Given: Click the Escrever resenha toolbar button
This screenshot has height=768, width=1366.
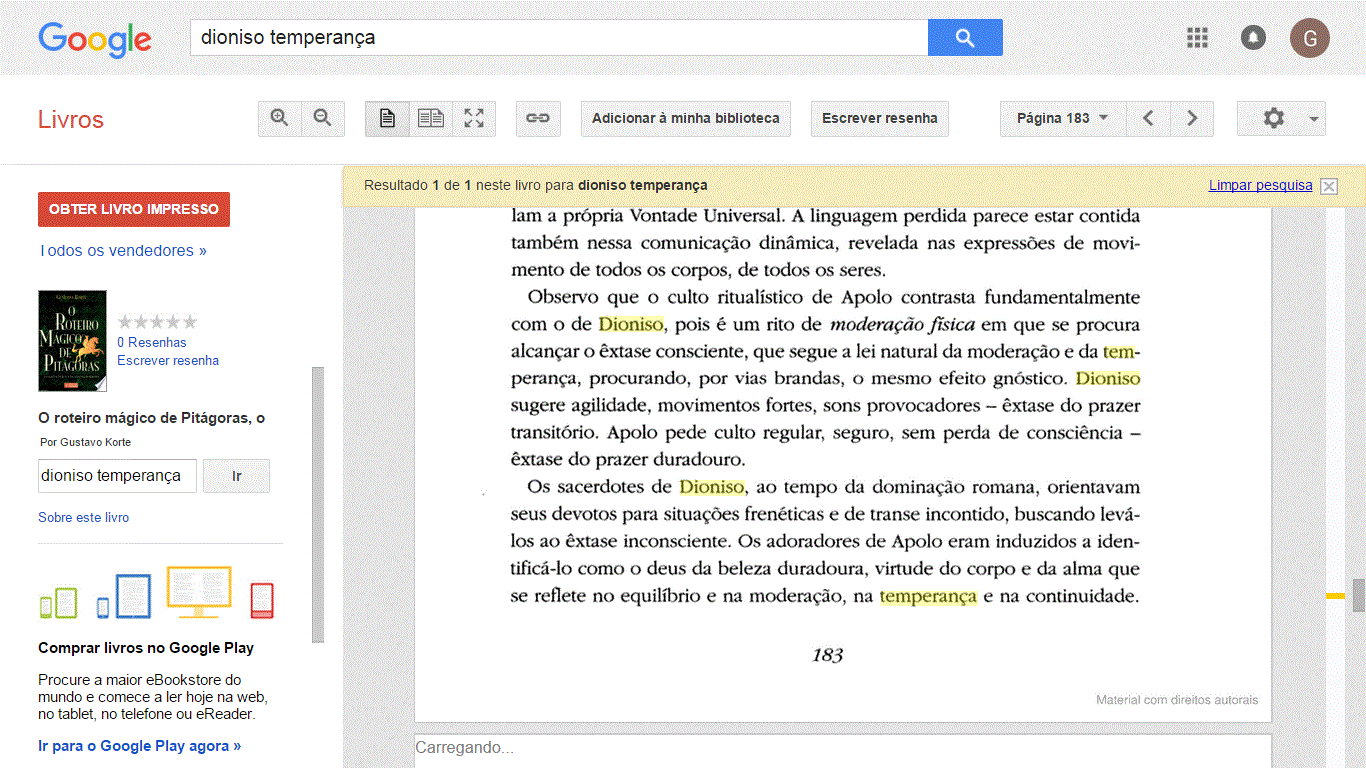Looking at the screenshot, I should [x=879, y=118].
